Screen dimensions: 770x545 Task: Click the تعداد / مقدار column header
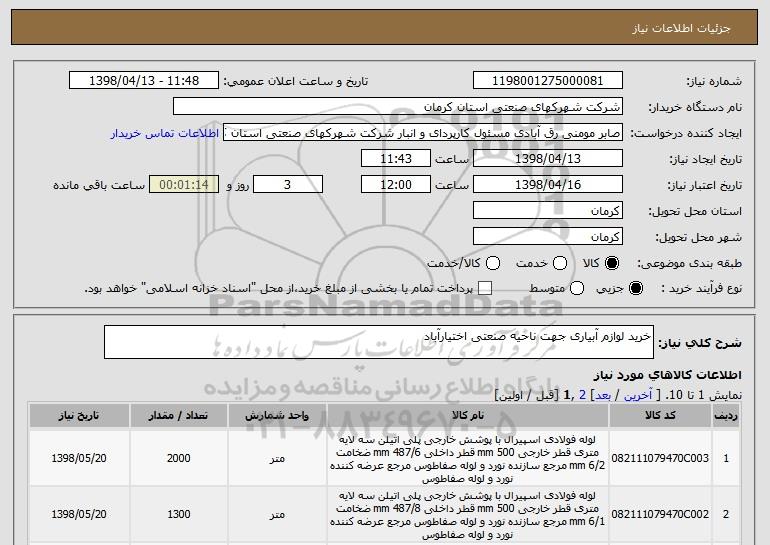tap(178, 415)
